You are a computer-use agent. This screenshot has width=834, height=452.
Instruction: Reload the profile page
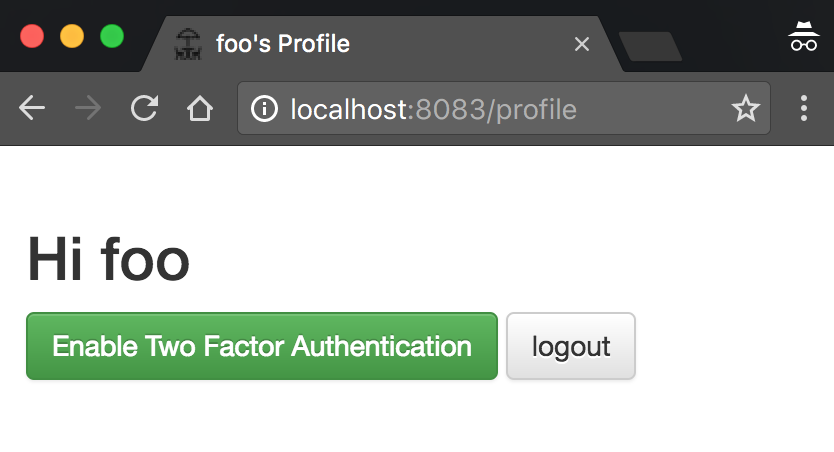pyautogui.click(x=144, y=109)
